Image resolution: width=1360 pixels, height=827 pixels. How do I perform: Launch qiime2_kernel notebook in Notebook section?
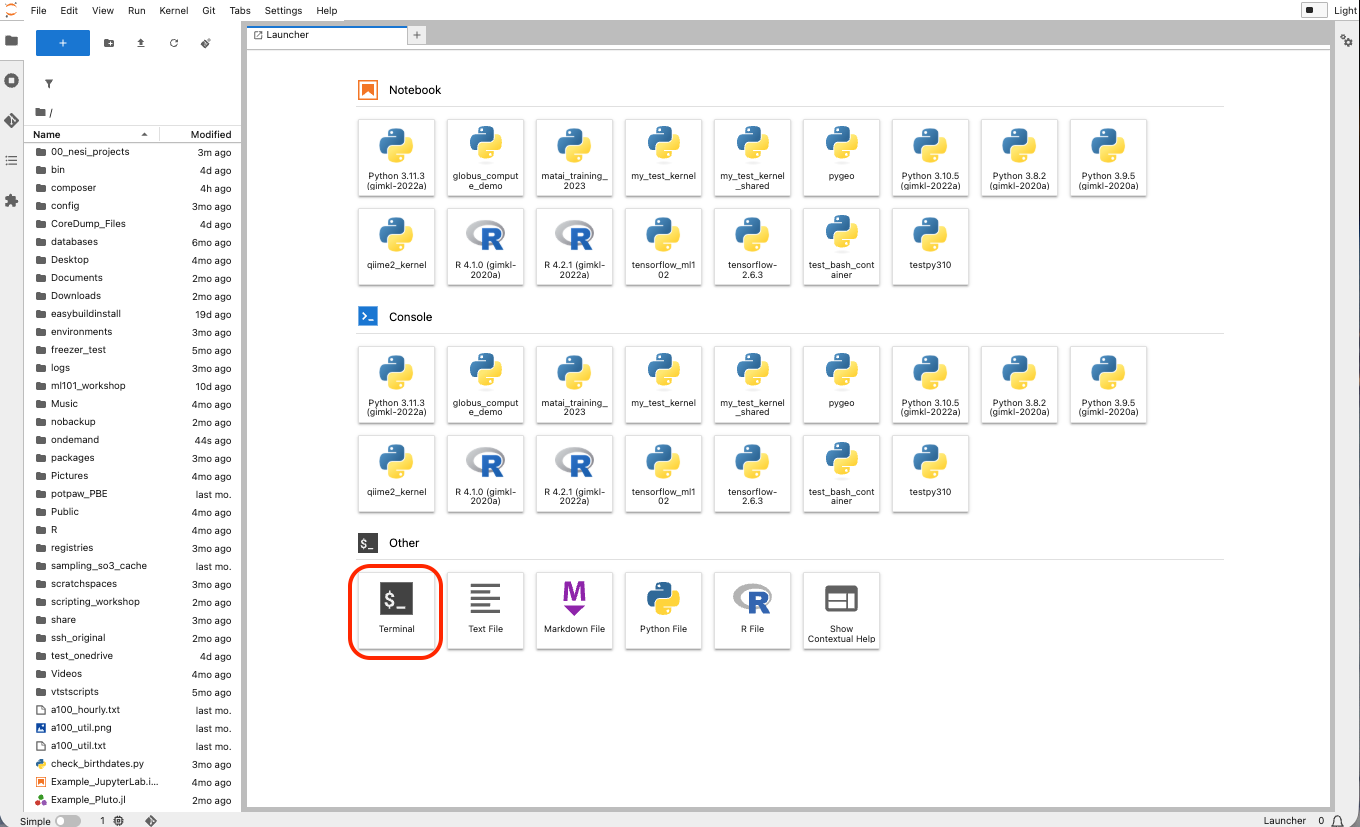tap(397, 247)
